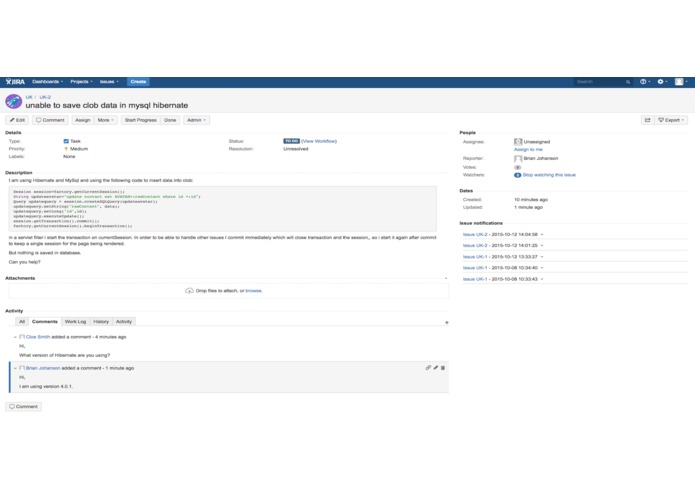
Task: Click Stop watching this issue link
Action: 549,175
